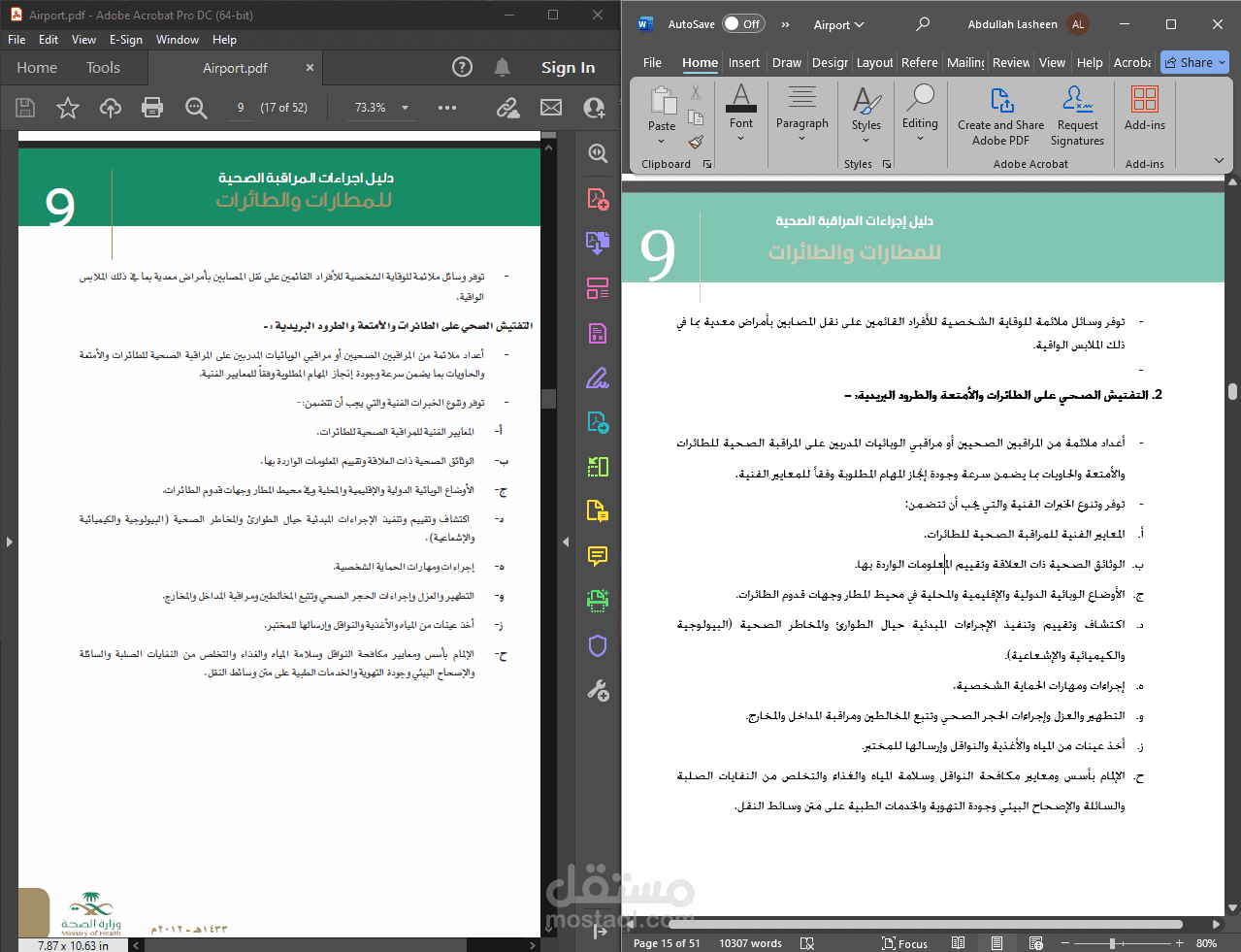Click Format Painter brush in Word
This screenshot has height=952, width=1241.
click(x=696, y=142)
